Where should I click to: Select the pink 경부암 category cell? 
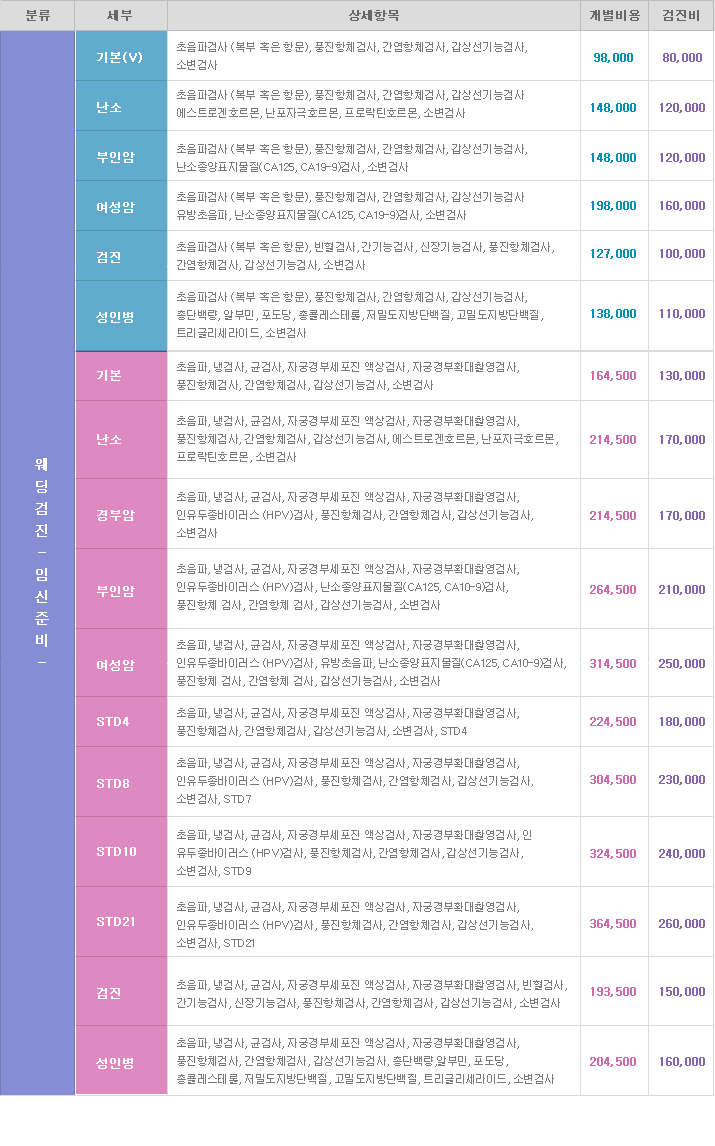point(121,515)
